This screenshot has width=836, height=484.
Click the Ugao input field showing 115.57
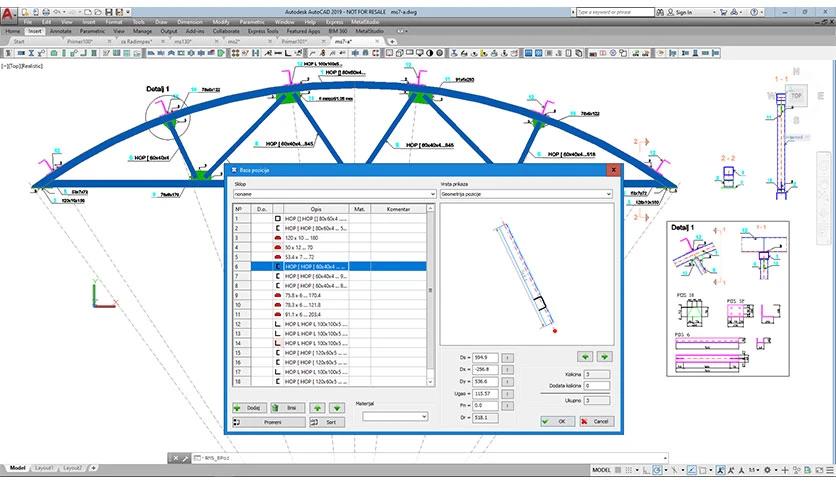point(485,393)
